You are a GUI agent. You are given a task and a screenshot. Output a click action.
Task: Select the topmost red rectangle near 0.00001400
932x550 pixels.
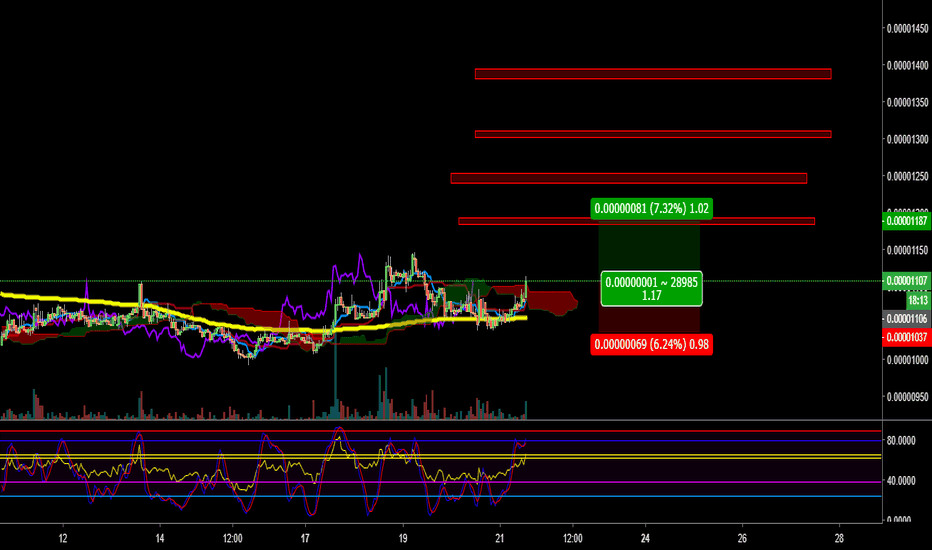653,74
